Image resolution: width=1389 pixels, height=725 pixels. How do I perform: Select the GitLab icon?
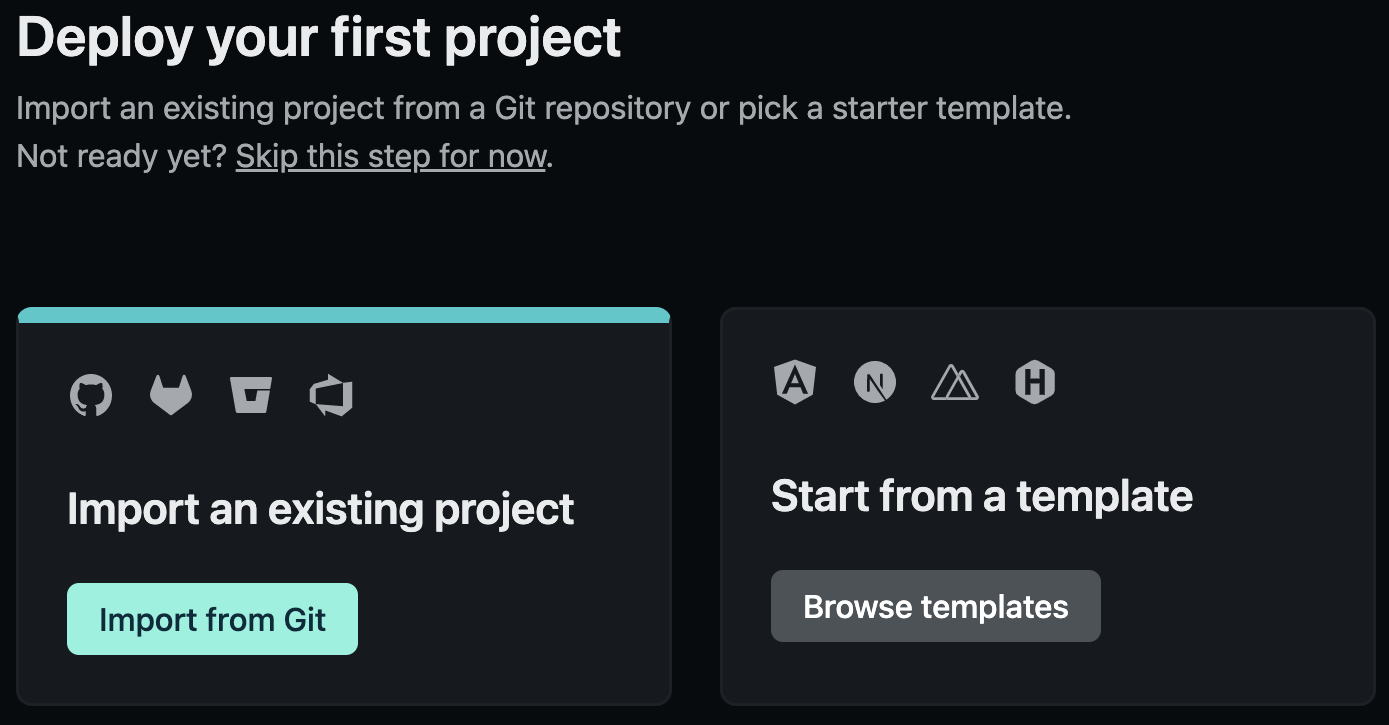(171, 394)
